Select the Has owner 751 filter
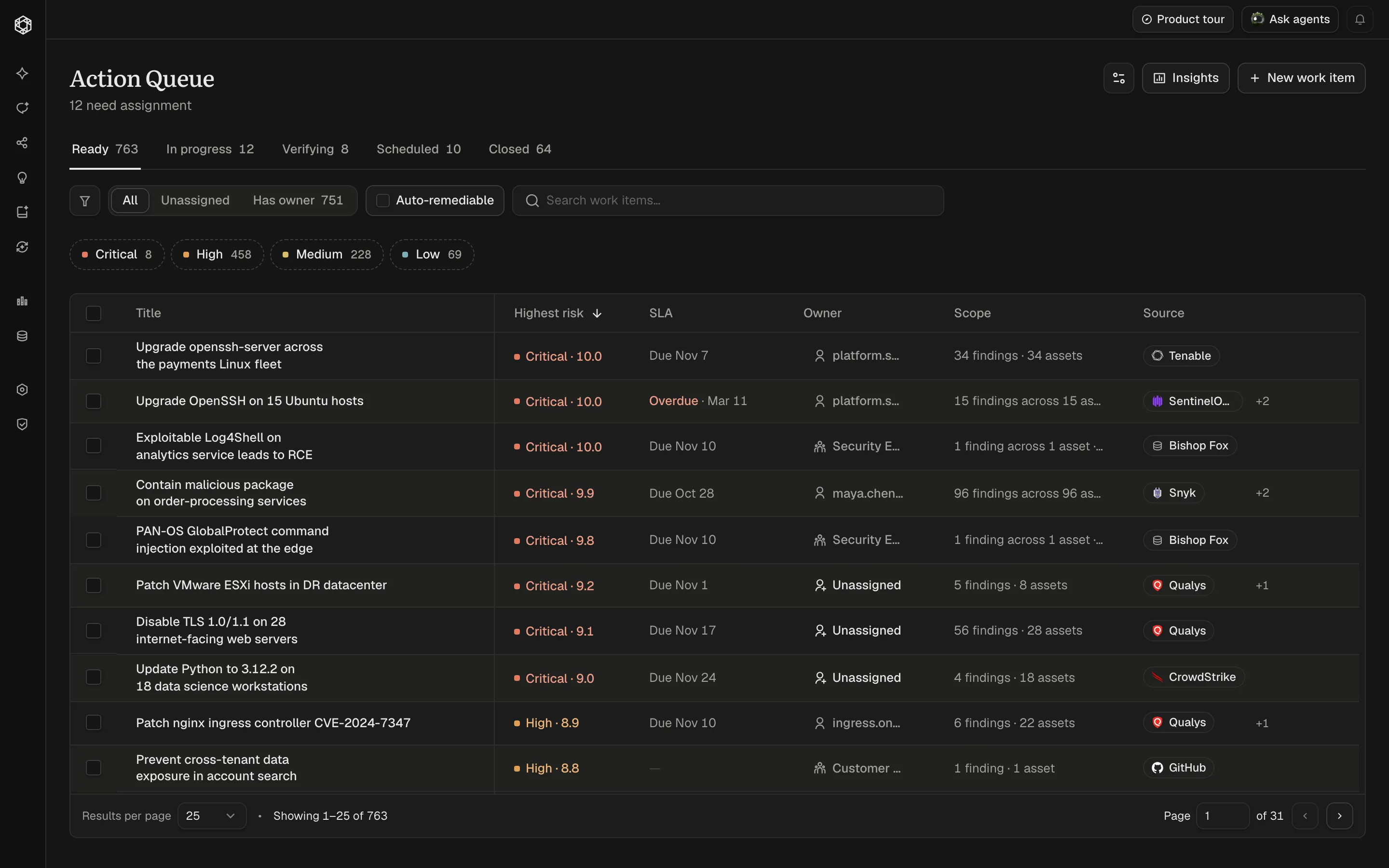The width and height of the screenshot is (1389, 868). tap(298, 200)
